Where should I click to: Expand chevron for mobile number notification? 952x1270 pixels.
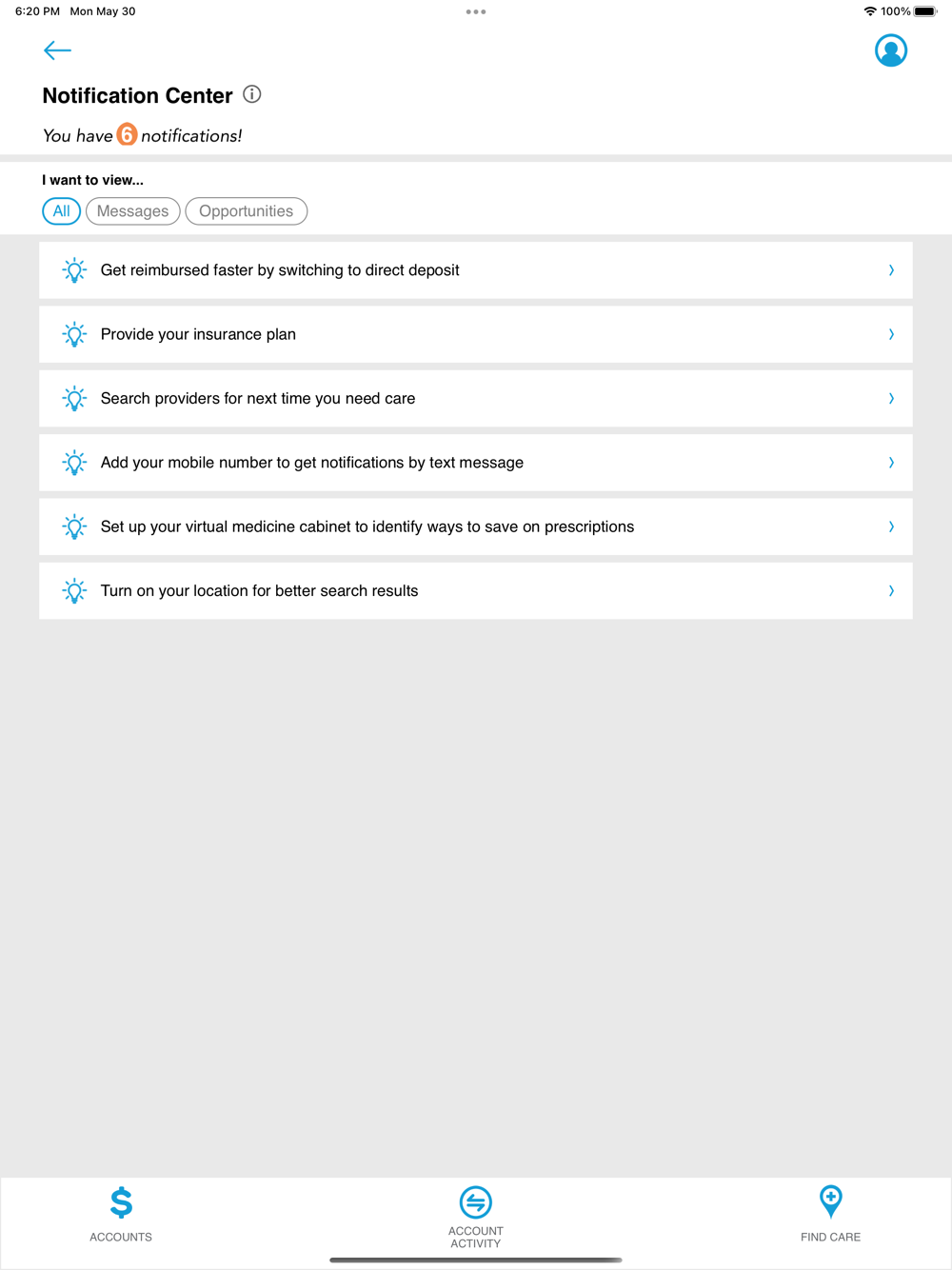(x=891, y=463)
